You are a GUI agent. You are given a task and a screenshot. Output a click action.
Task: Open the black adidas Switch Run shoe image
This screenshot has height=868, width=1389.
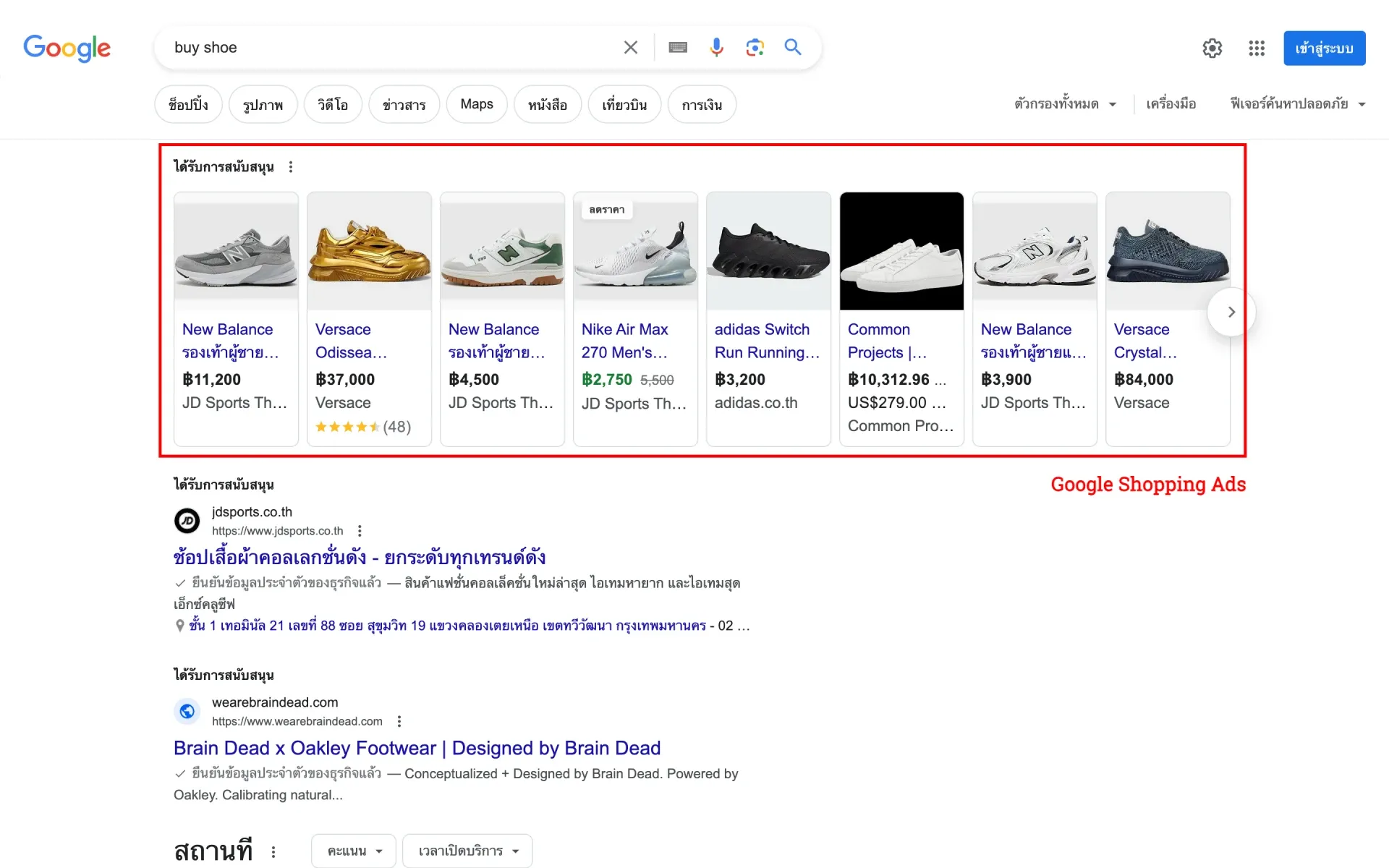point(768,251)
